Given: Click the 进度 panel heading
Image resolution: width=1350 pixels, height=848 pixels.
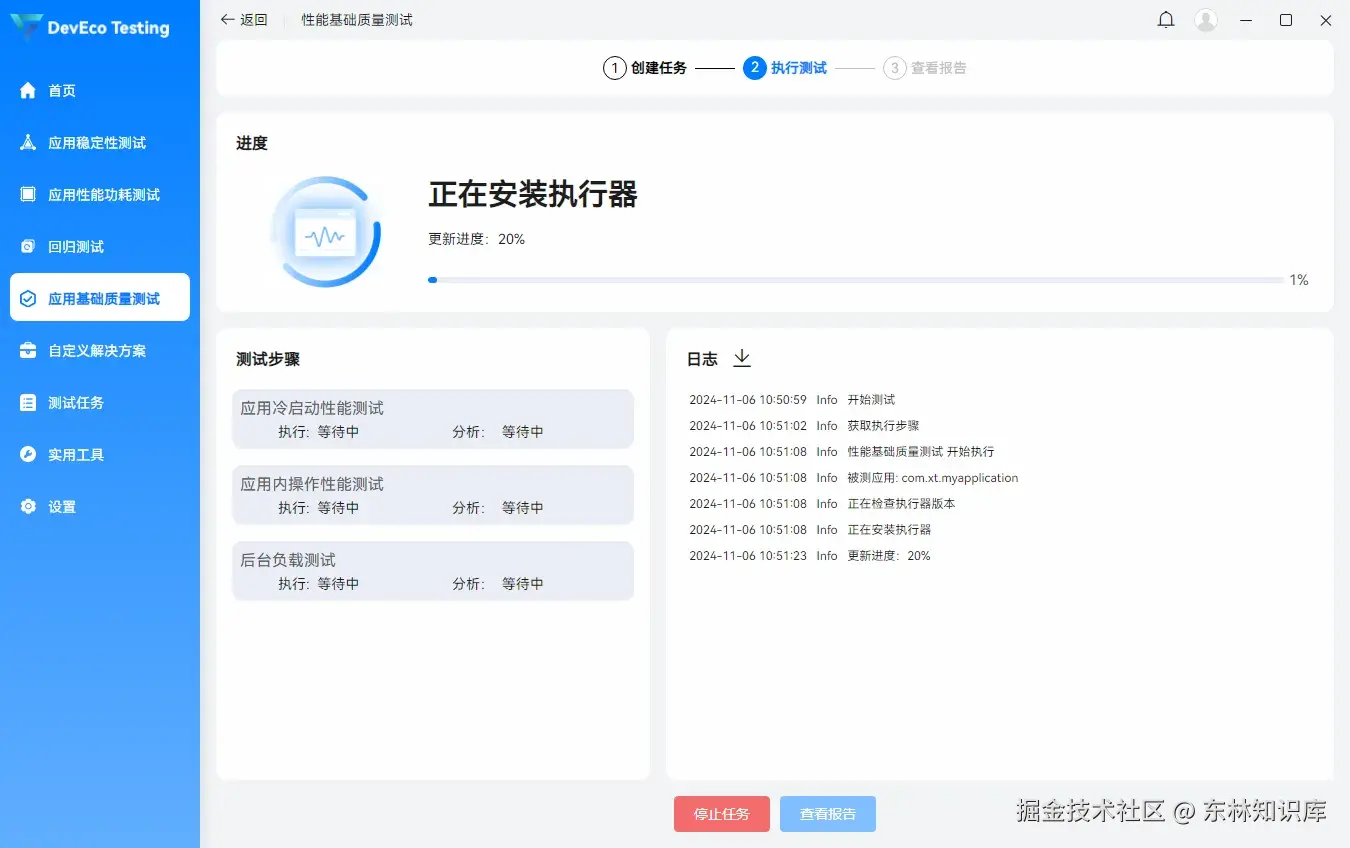Looking at the screenshot, I should point(252,143).
